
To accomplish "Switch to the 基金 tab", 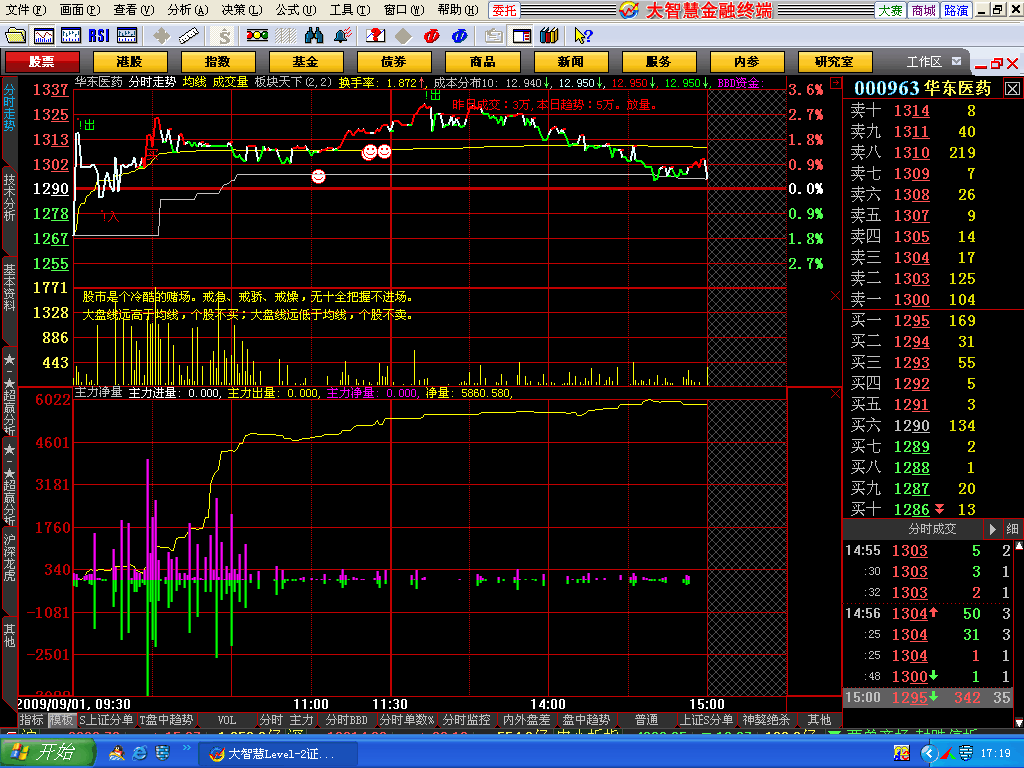I will (306, 62).
